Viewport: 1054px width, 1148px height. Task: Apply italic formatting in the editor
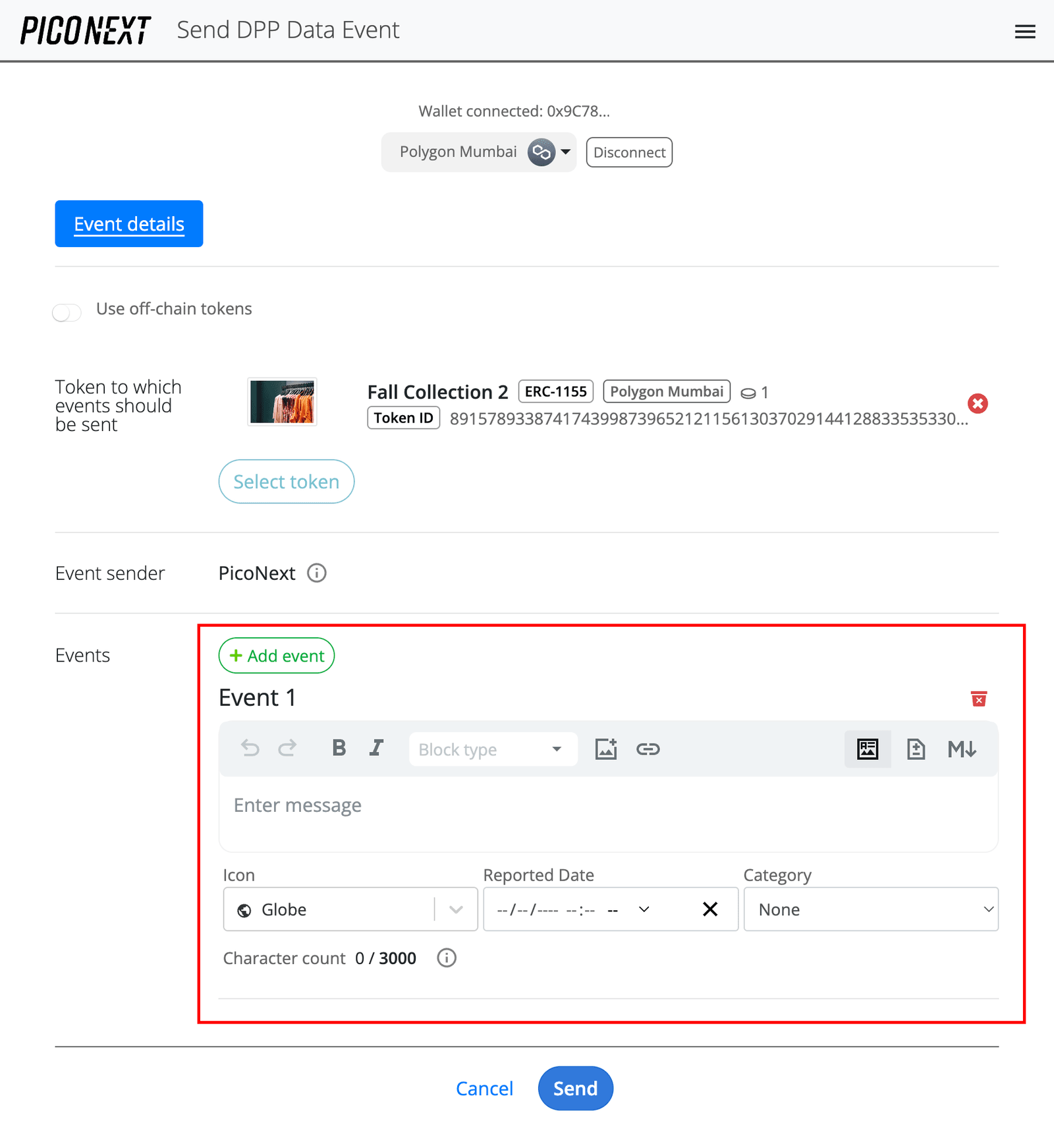[376, 748]
